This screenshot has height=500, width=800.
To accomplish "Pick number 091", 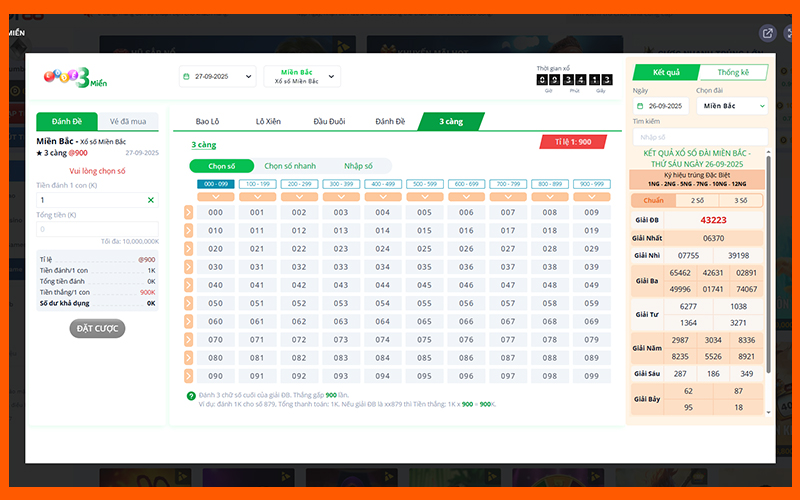I will 257,376.
